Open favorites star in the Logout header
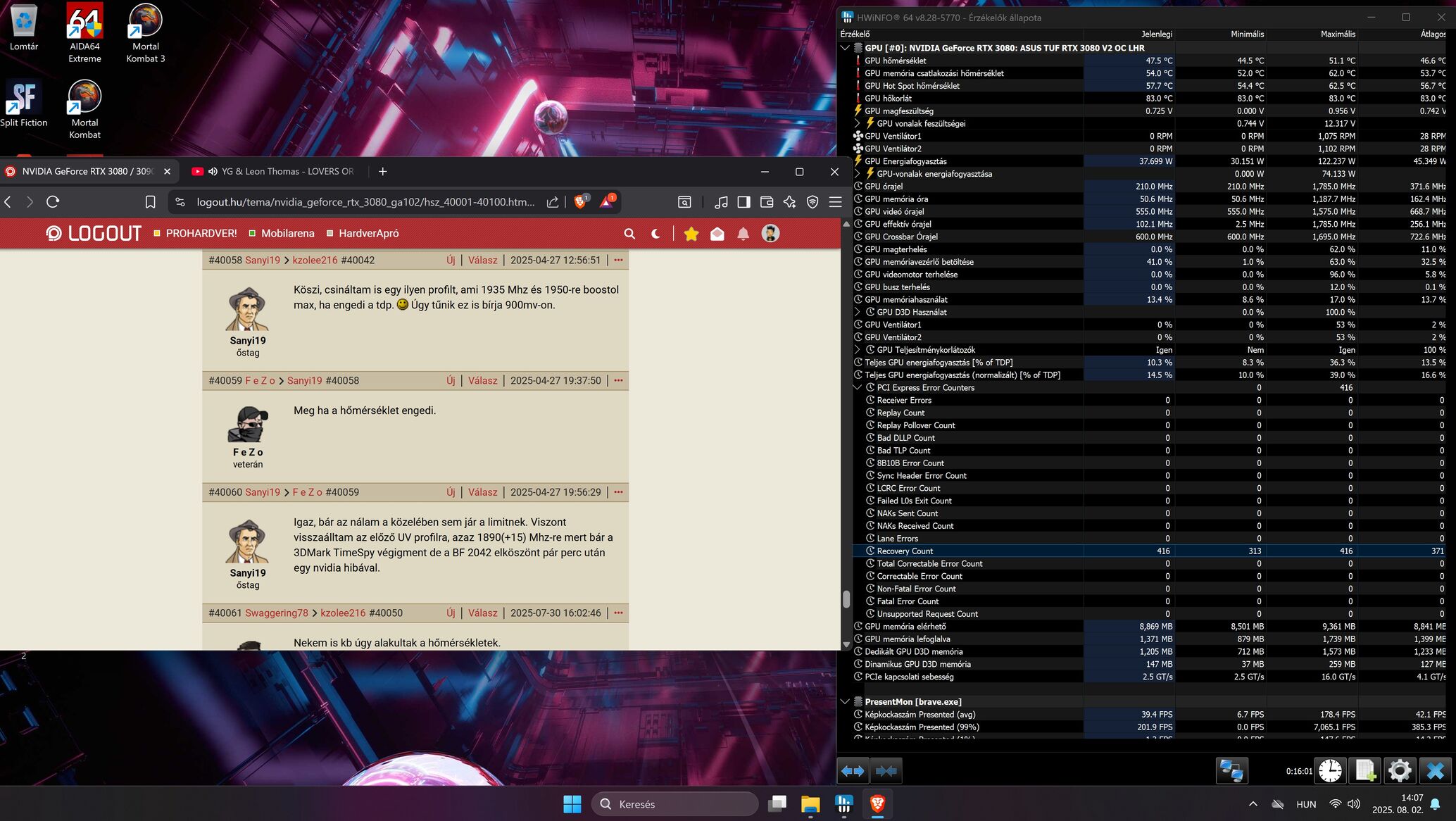Viewport: 1456px width, 821px height. (691, 234)
